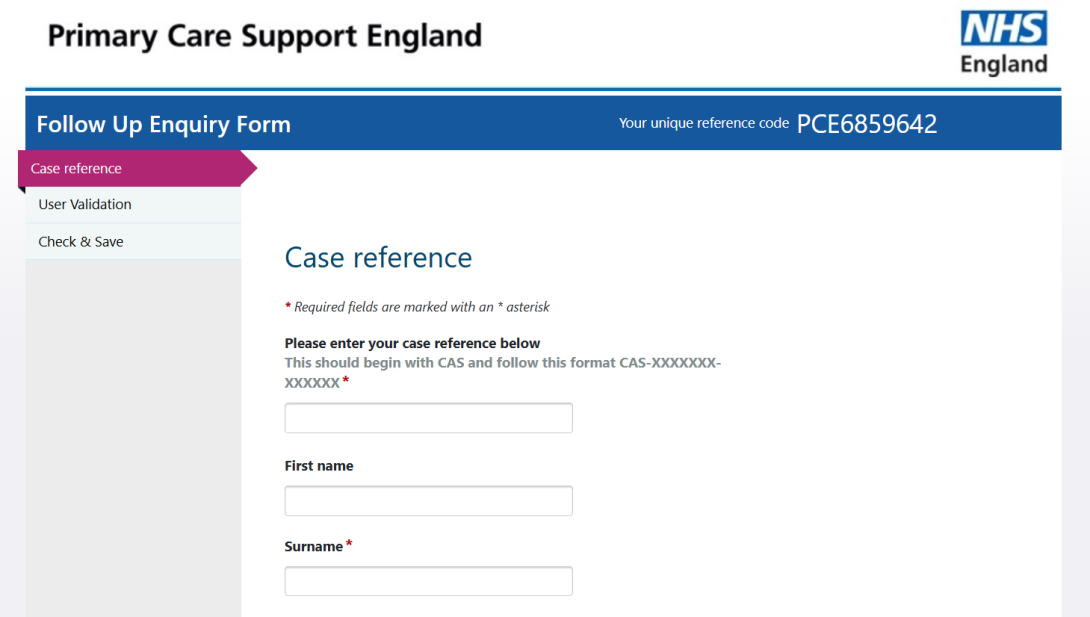Image resolution: width=1090 pixels, height=617 pixels.
Task: Select the User Validation step
Action: (x=85, y=204)
